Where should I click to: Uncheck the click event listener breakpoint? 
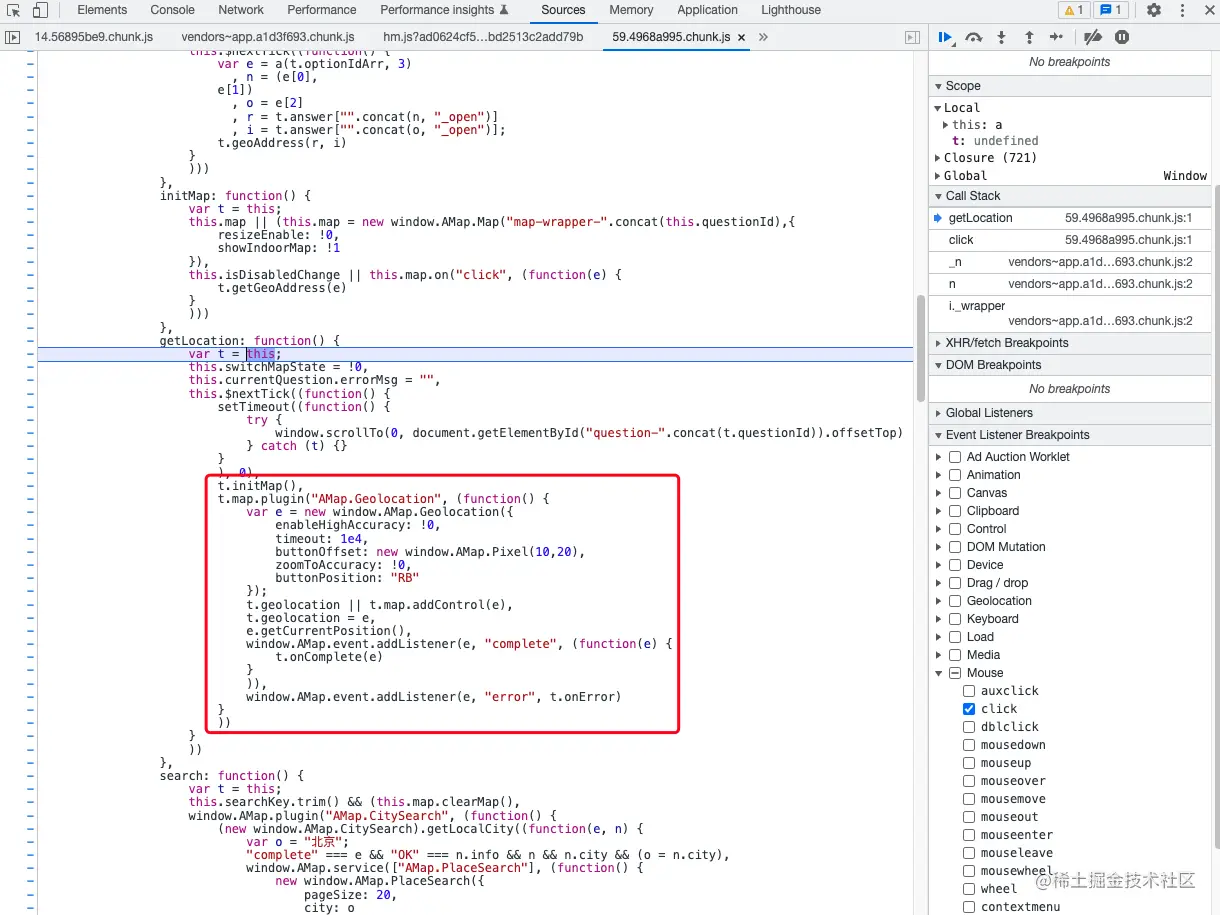pos(968,708)
